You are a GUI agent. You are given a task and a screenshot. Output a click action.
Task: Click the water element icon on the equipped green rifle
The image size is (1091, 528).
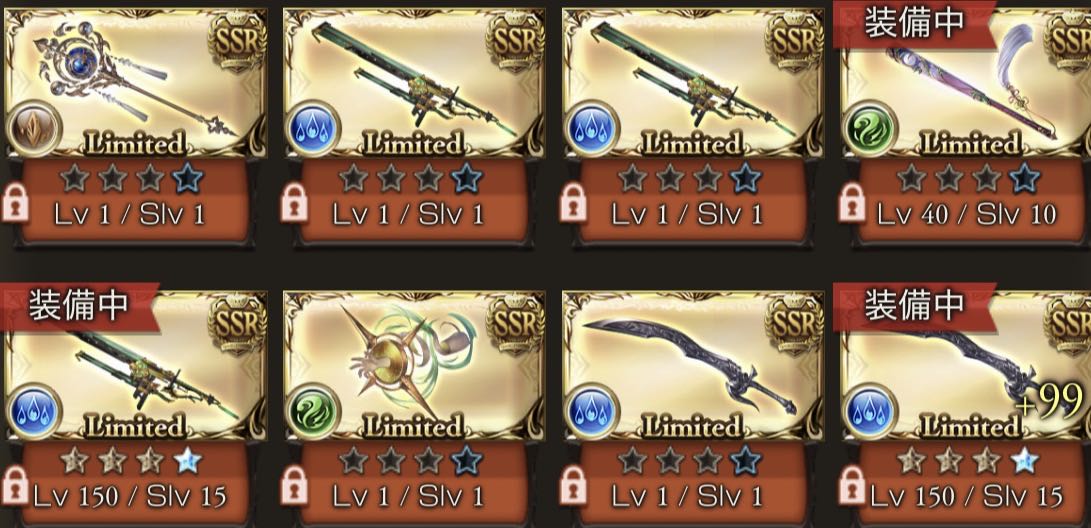(x=34, y=411)
